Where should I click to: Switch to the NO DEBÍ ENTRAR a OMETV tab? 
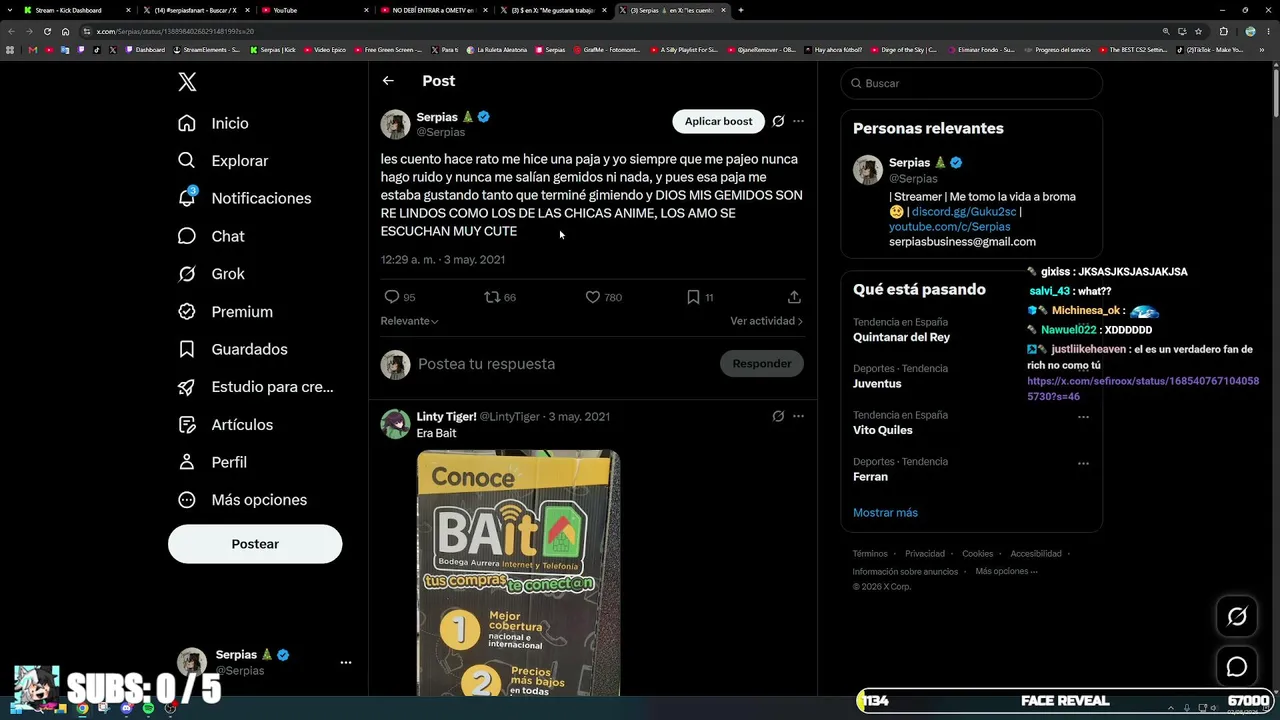pos(432,10)
